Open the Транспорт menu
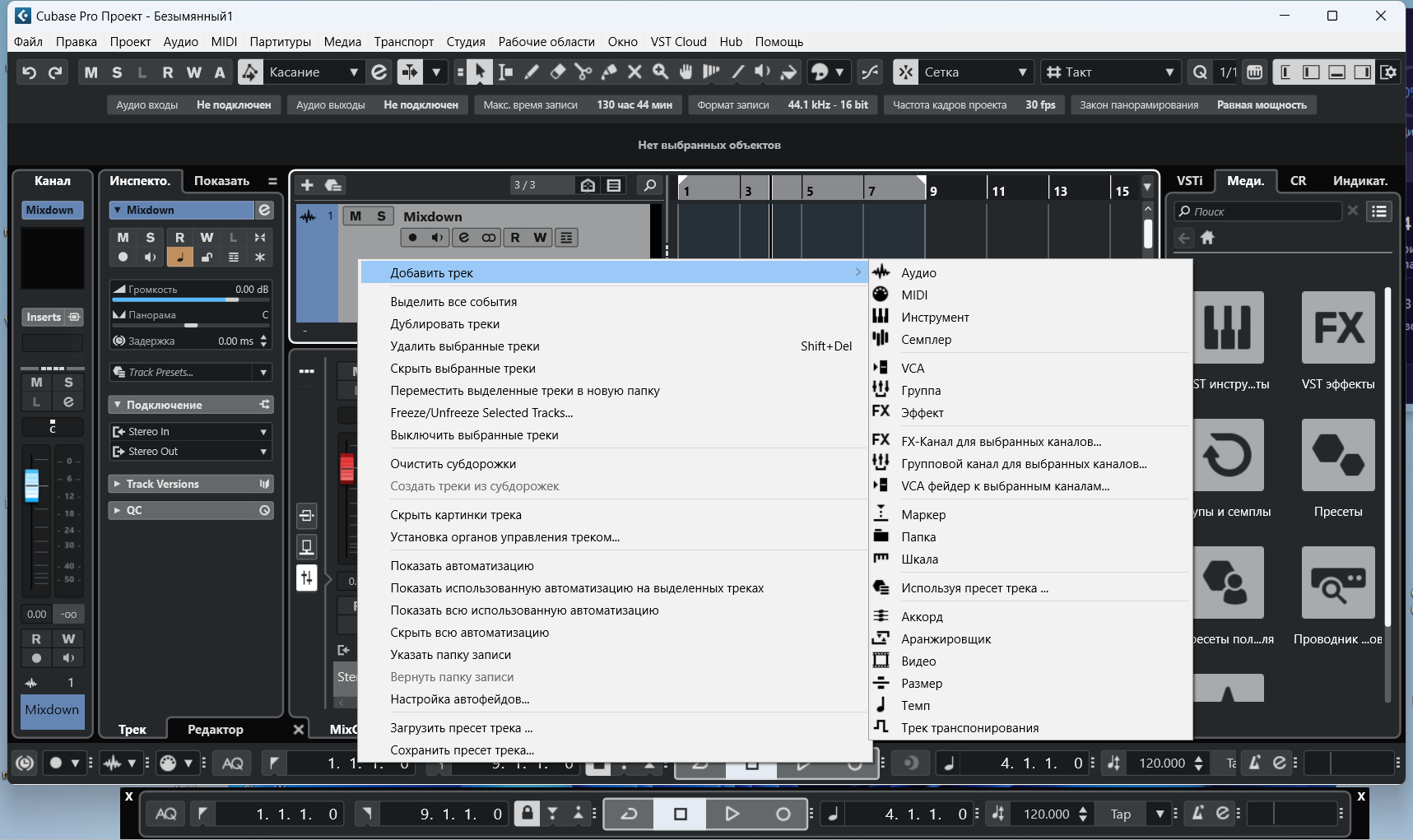 (x=403, y=41)
